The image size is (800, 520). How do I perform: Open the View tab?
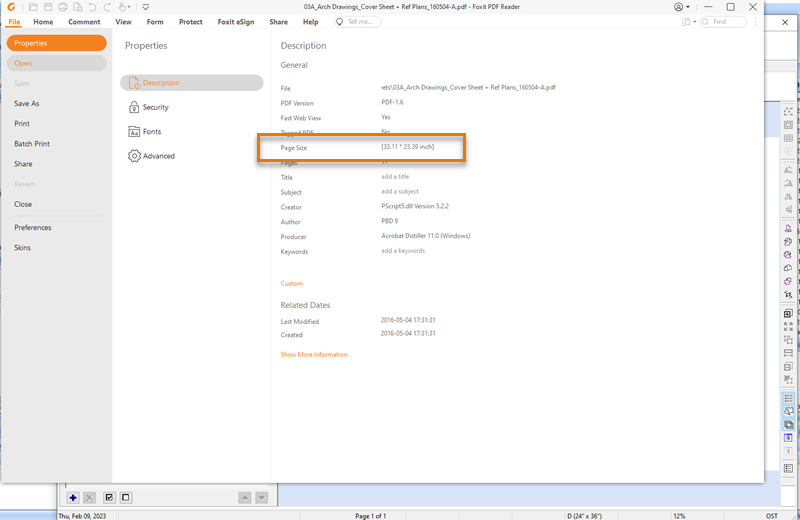[x=123, y=22]
